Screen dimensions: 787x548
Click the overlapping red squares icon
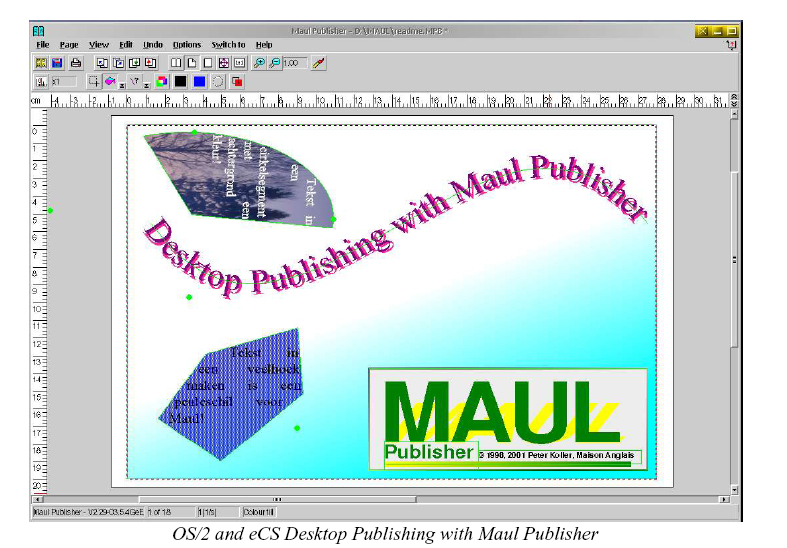pyautogui.click(x=237, y=81)
